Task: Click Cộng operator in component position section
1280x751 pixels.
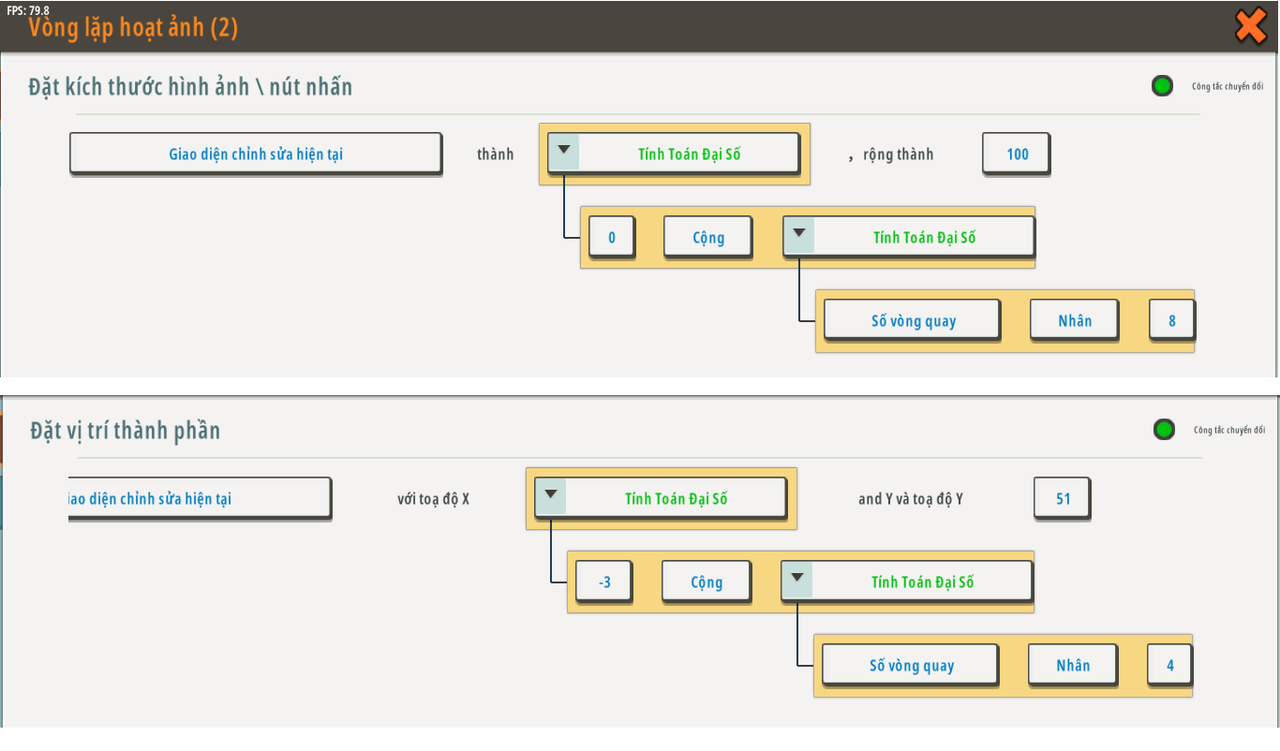Action: pyautogui.click(x=706, y=582)
